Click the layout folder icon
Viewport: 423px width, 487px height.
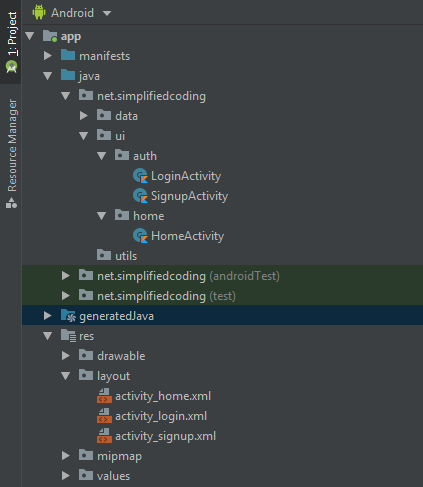[86, 375]
